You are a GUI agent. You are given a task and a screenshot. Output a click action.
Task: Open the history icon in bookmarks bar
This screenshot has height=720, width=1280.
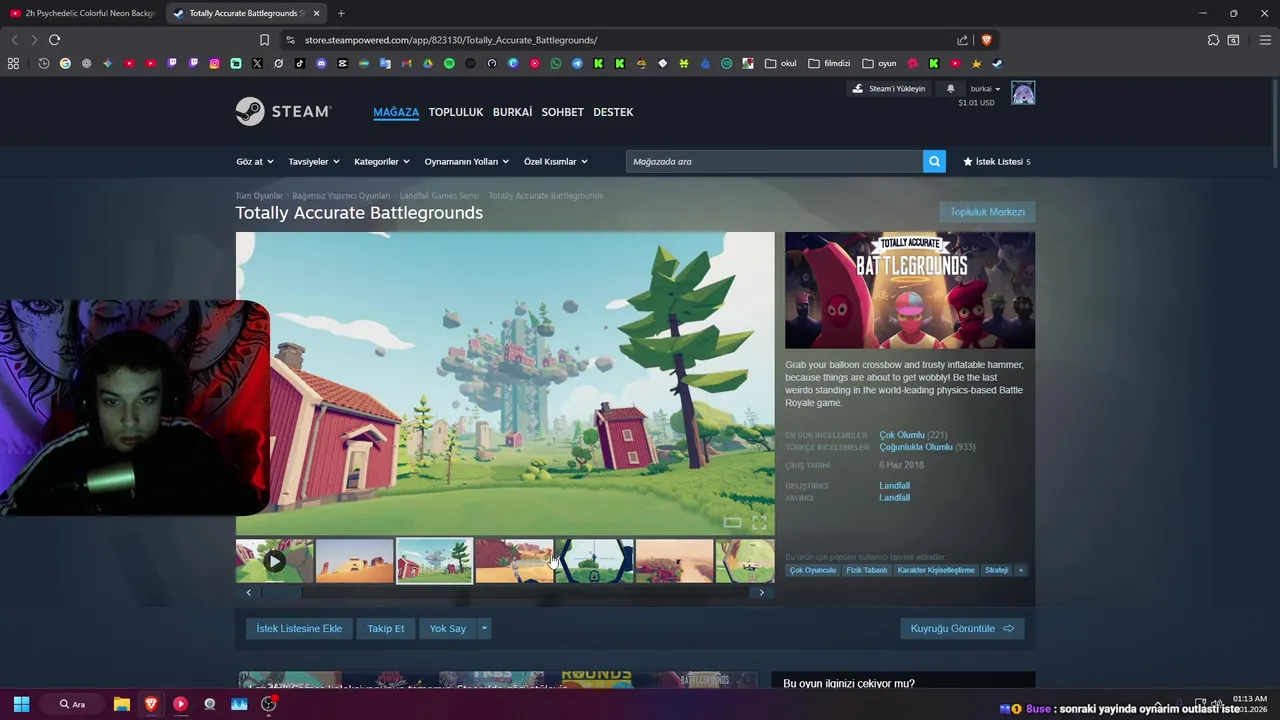(44, 63)
